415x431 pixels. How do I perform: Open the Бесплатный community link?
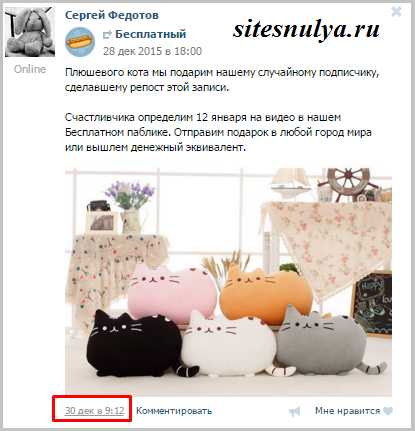pos(151,34)
